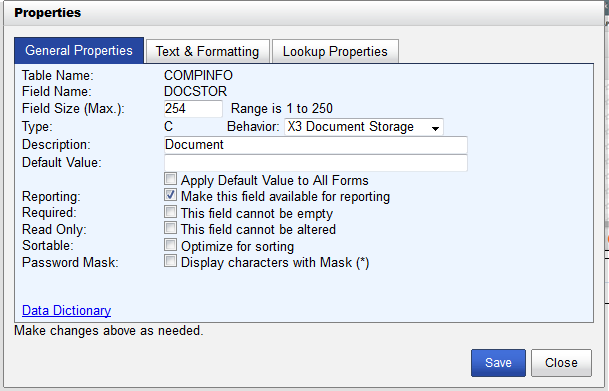Click the COMPINFO table name value

(198, 75)
